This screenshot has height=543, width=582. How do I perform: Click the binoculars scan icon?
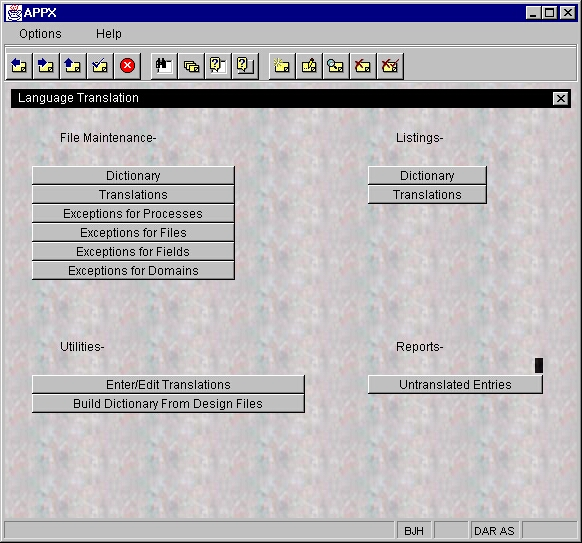(x=164, y=66)
